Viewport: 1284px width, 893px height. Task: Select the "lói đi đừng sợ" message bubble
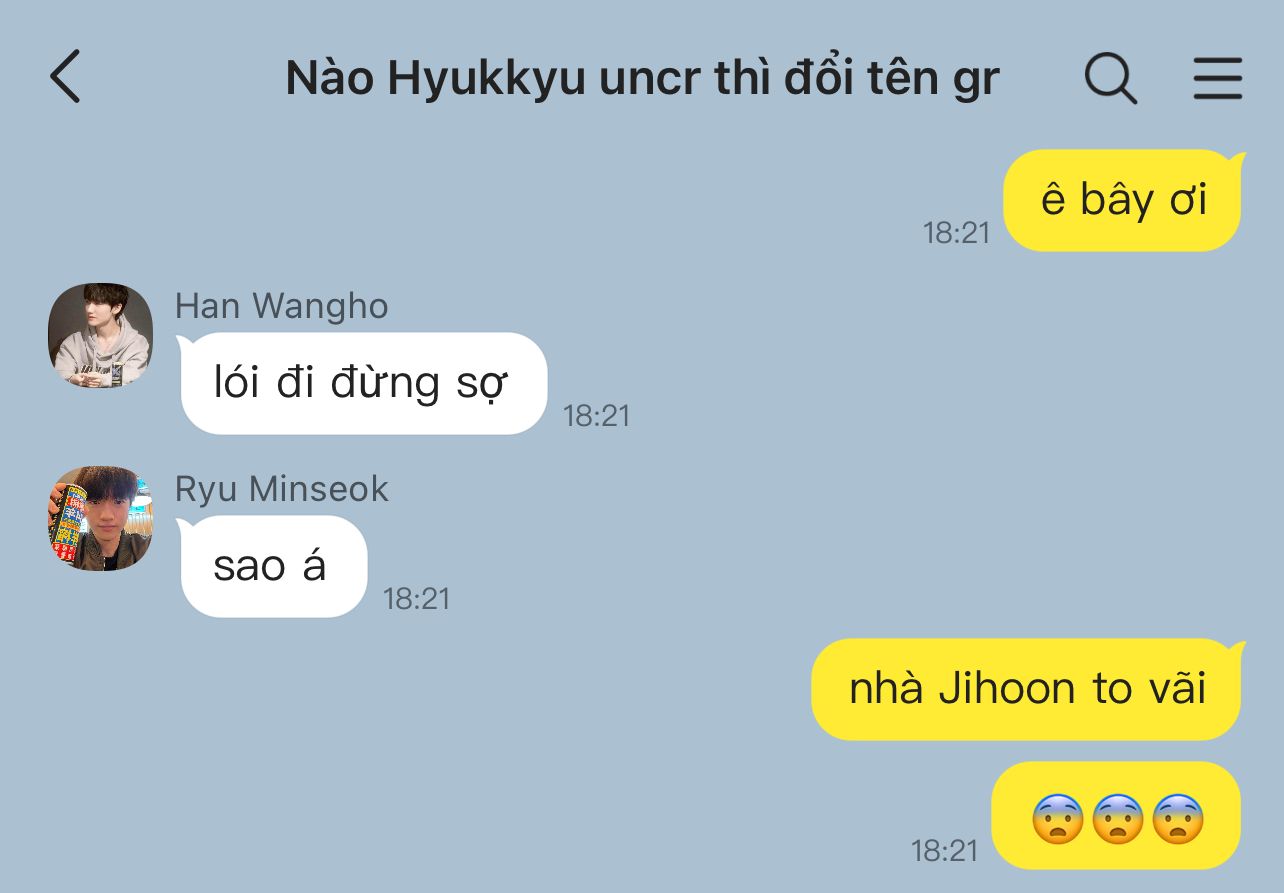coord(363,383)
